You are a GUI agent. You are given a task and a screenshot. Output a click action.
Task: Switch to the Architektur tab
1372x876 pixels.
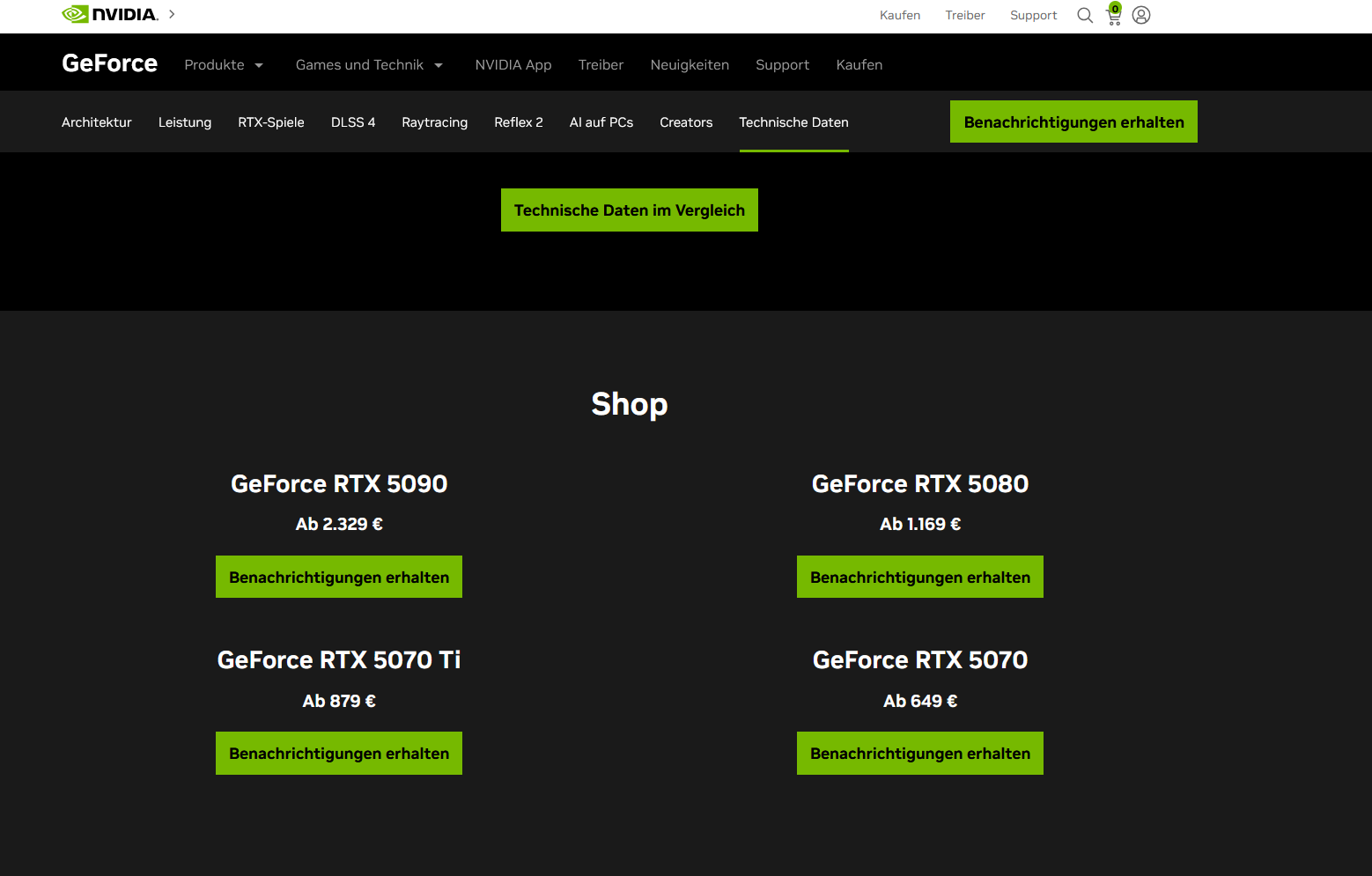tap(97, 122)
